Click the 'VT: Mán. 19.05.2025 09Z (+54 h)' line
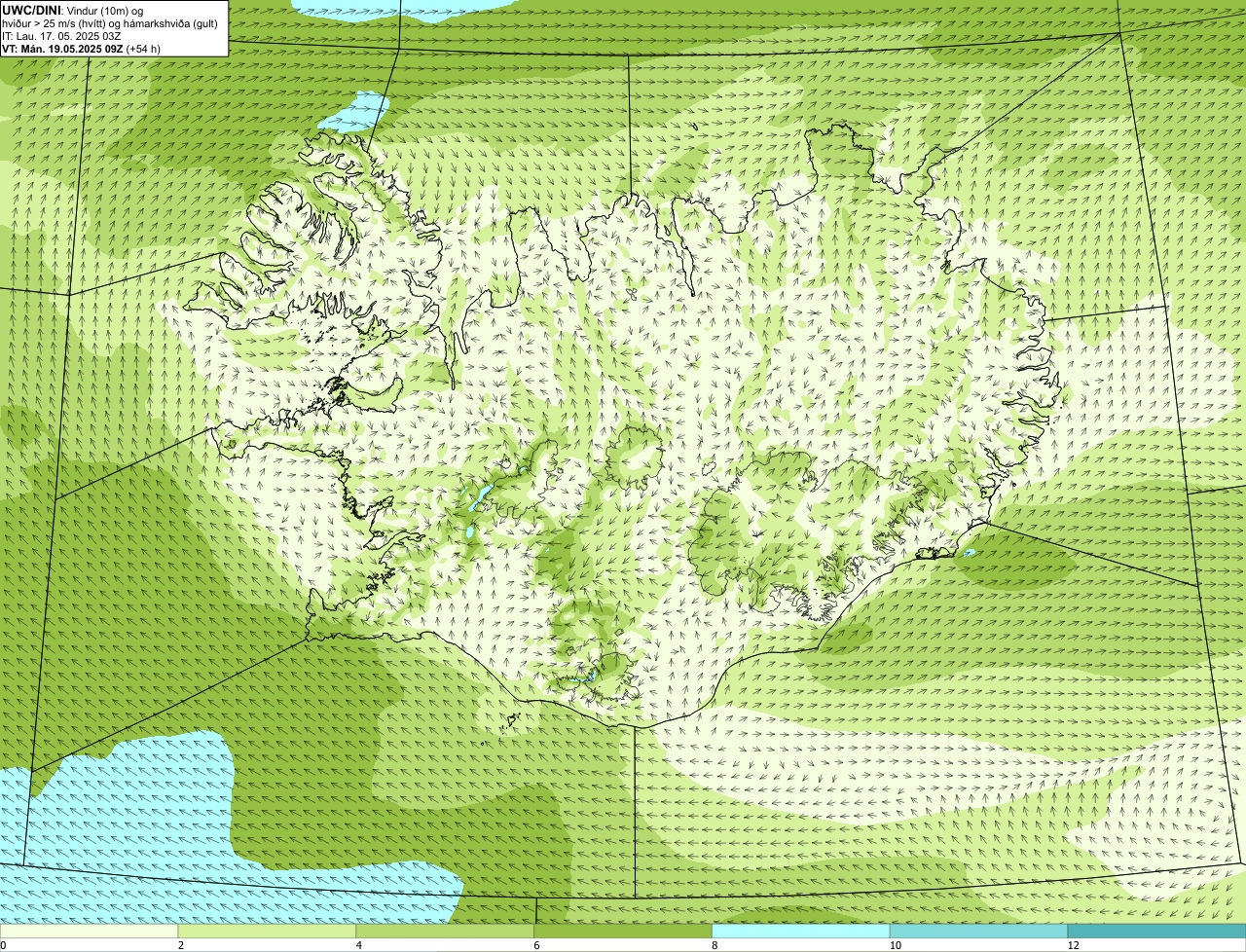The width and height of the screenshot is (1246, 952). [82, 49]
